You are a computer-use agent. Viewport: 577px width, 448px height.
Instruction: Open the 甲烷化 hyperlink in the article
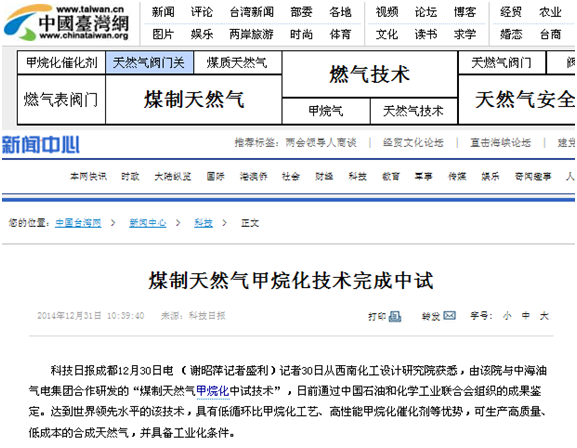point(213,391)
